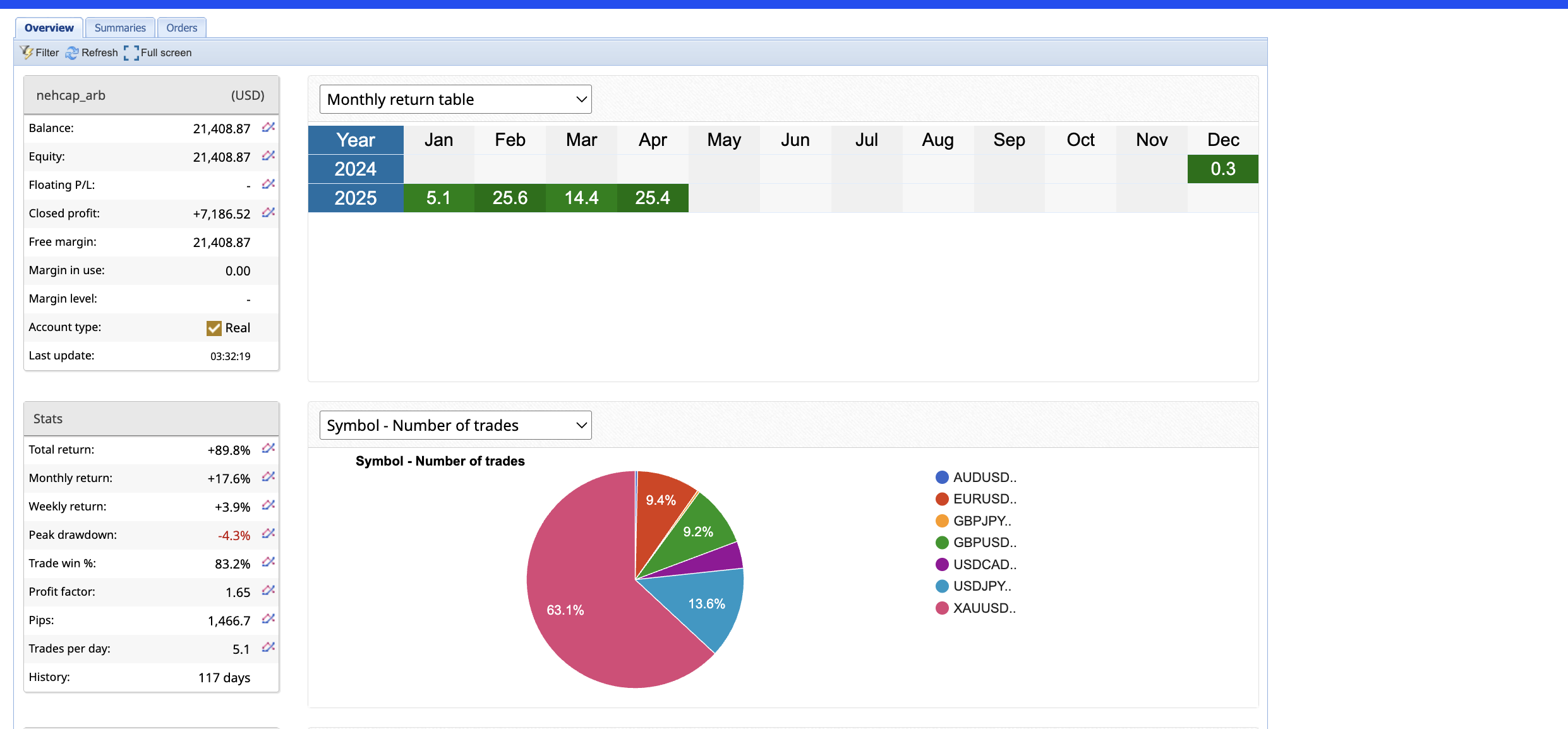Screen dimensions: 1568x729
Task: Click the Refresh icon in toolbar
Action: (x=72, y=52)
